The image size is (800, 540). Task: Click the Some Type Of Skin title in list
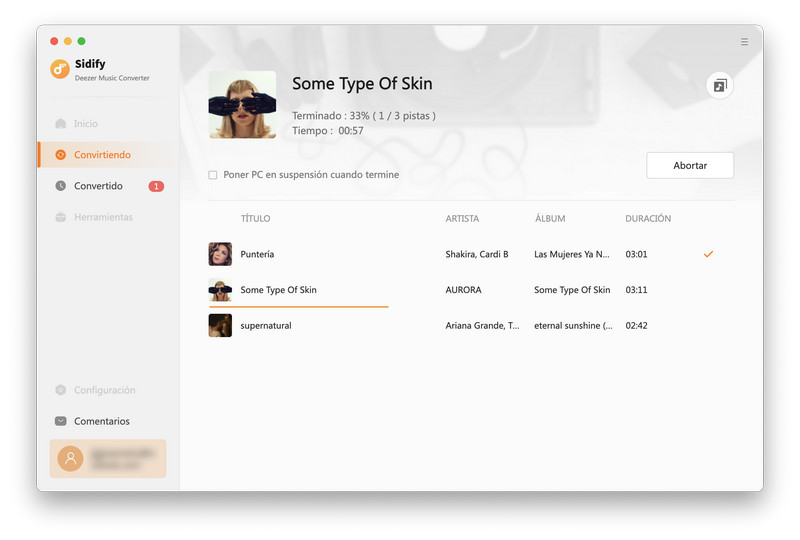point(279,290)
